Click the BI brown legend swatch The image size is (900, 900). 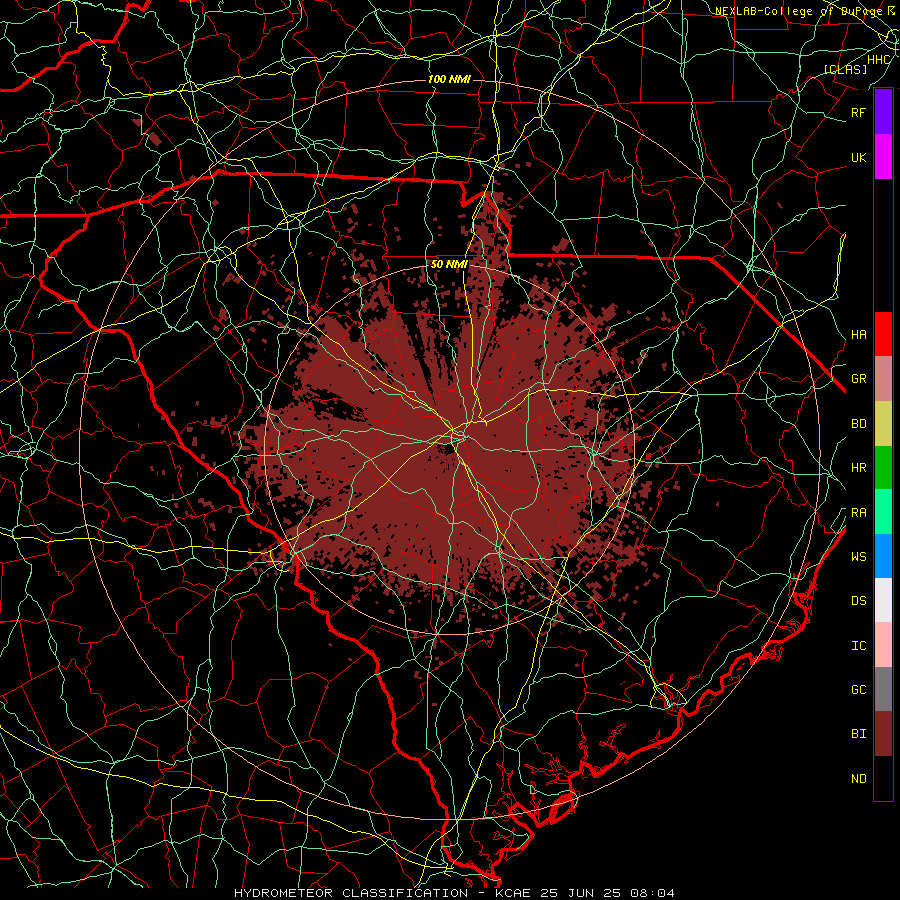883,734
